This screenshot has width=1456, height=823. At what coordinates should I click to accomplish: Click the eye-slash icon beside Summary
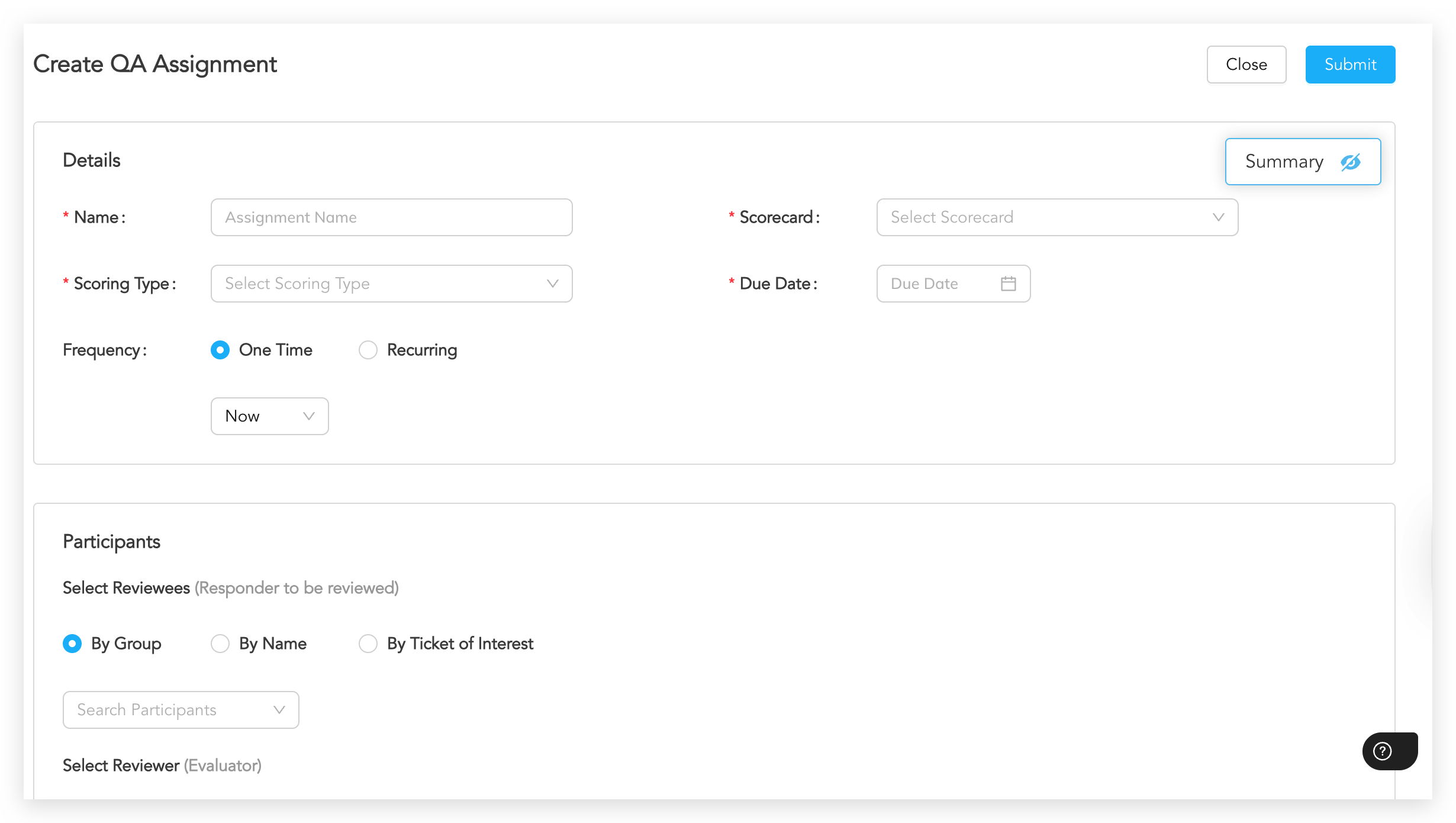pyautogui.click(x=1350, y=162)
